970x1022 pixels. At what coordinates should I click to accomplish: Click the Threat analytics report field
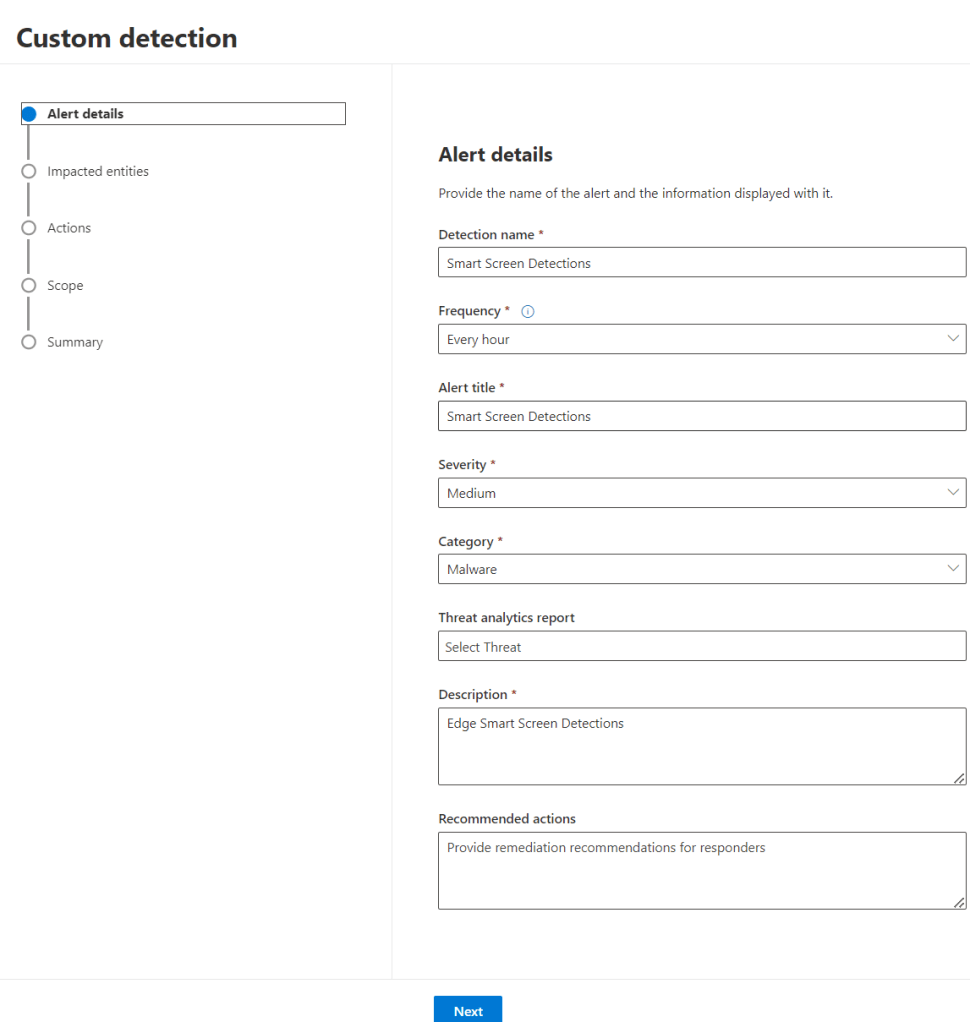tap(701, 647)
